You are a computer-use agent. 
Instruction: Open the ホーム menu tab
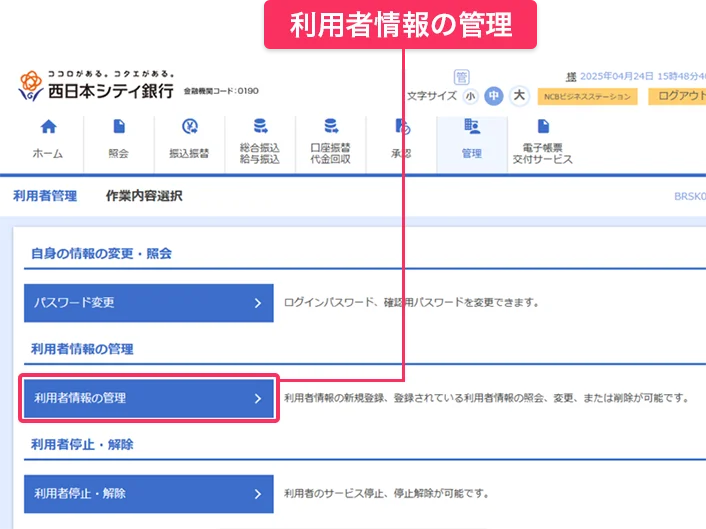[48, 144]
